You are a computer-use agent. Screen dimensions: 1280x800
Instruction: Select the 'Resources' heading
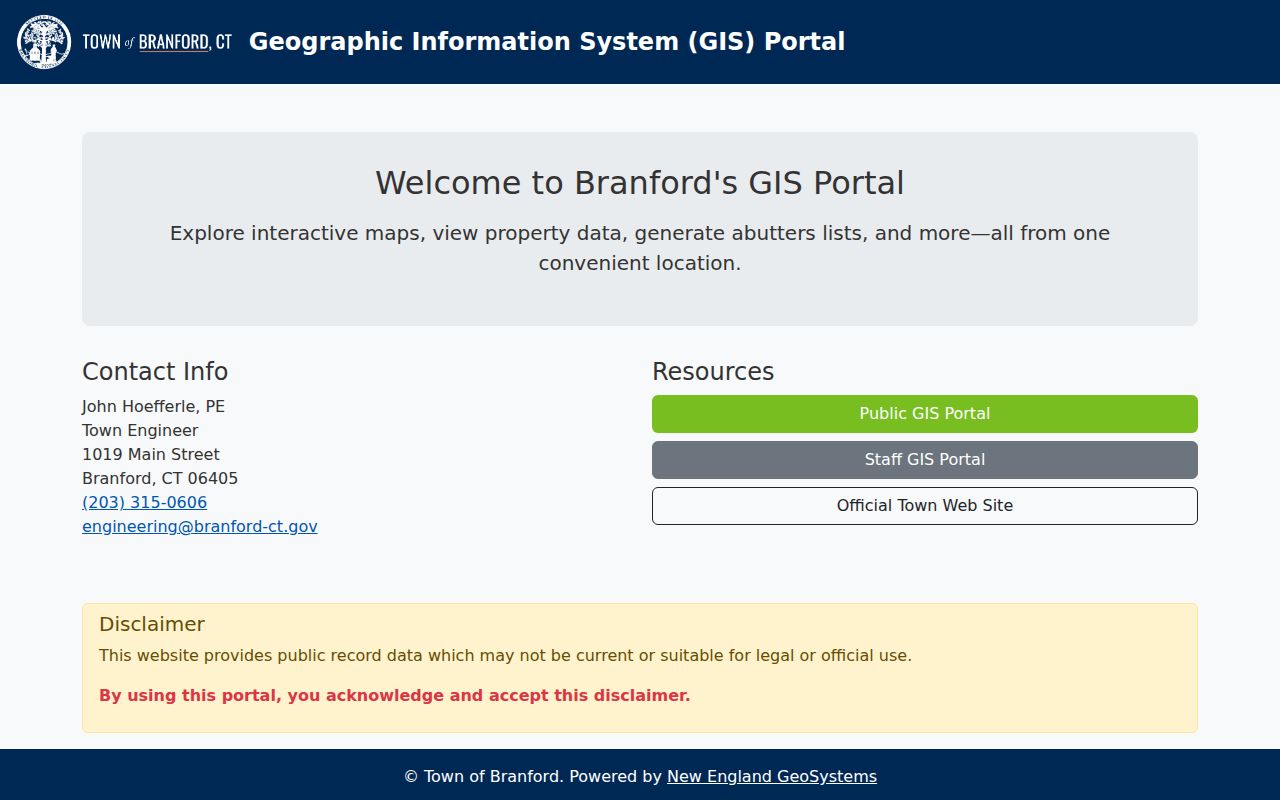713,372
